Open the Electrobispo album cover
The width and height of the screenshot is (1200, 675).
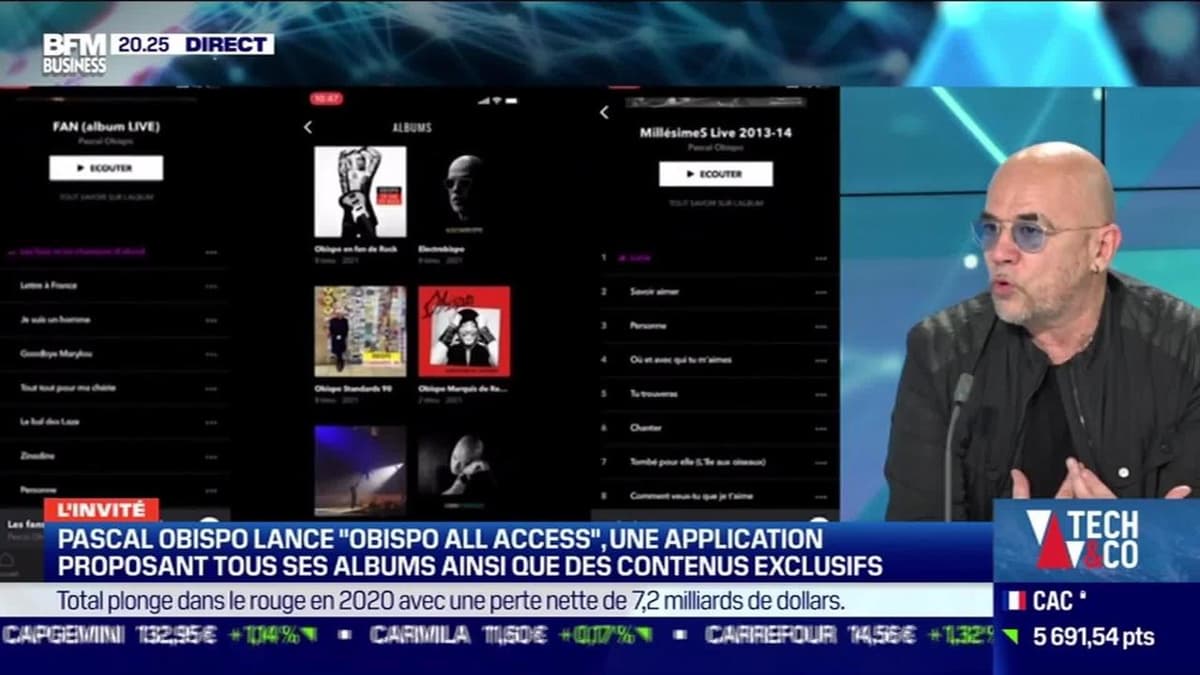pyautogui.click(x=464, y=192)
